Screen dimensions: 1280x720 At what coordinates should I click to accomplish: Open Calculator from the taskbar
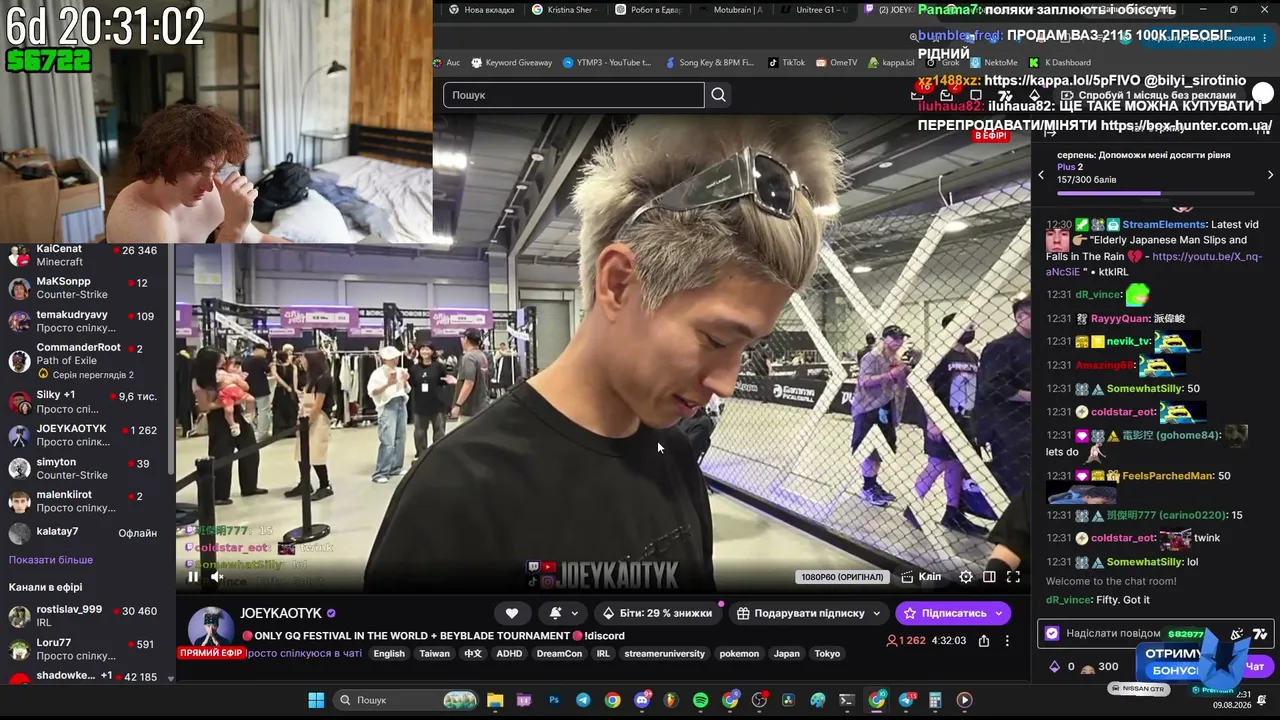tap(935, 700)
